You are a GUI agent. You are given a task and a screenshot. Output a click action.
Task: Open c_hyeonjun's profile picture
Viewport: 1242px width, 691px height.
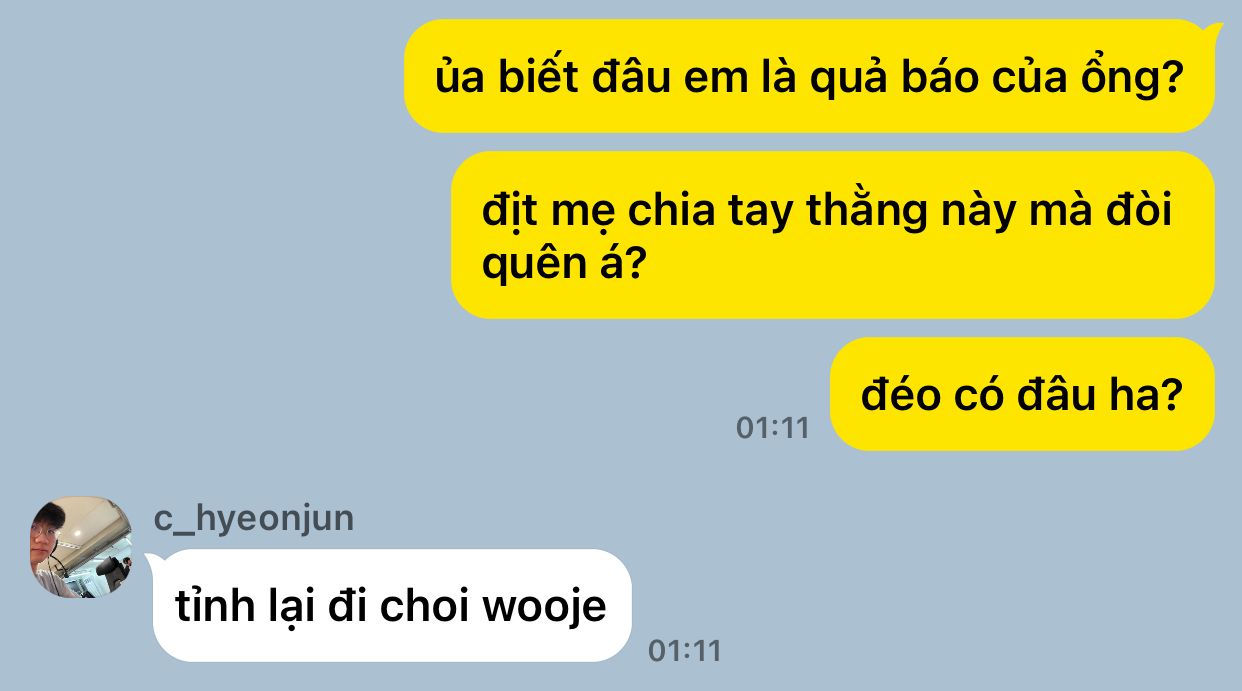pyautogui.click(x=81, y=547)
